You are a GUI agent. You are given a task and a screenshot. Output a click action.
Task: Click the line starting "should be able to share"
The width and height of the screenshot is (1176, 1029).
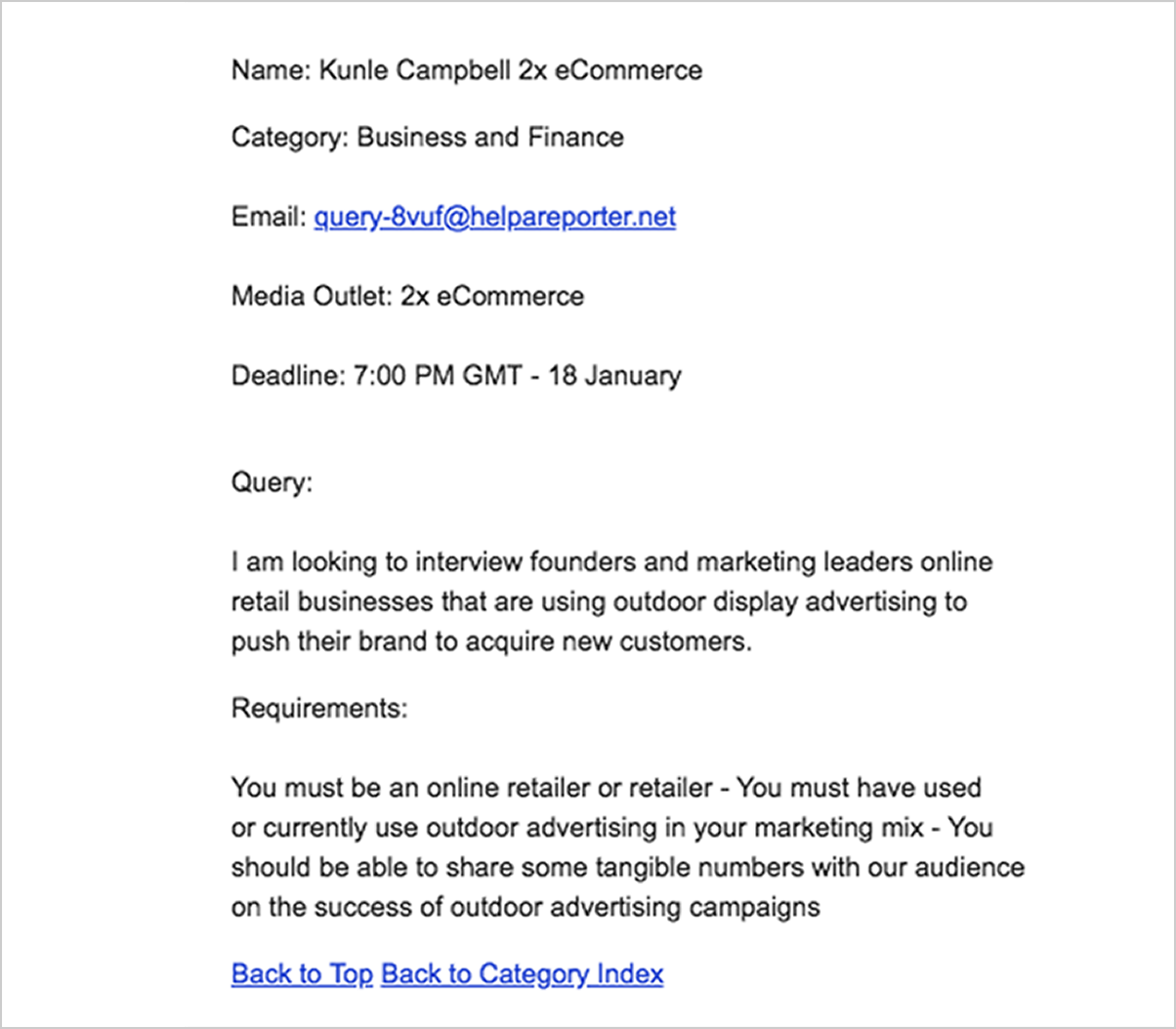point(627,868)
